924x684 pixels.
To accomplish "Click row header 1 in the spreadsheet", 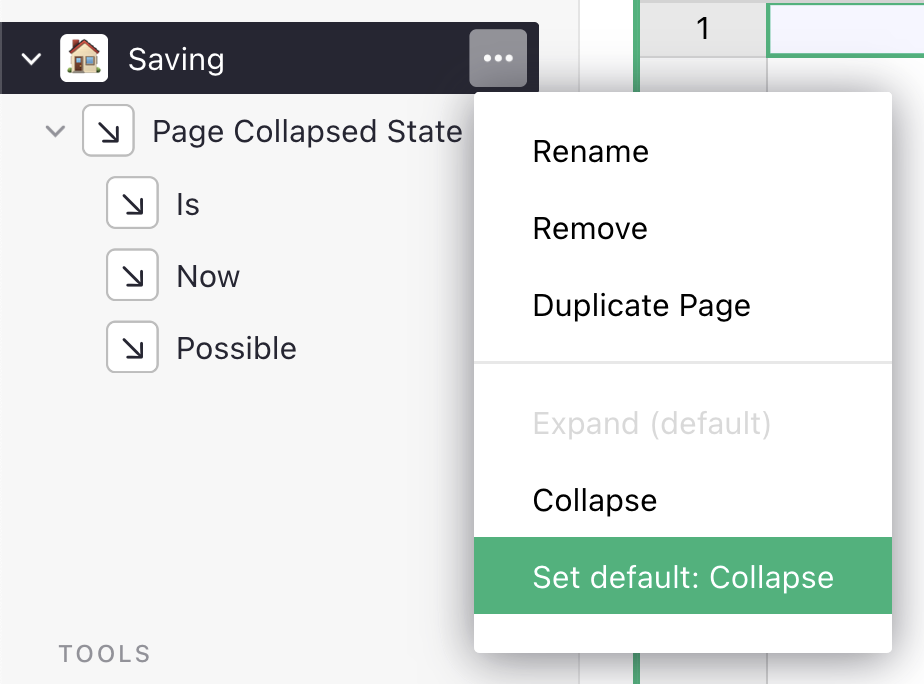I will pyautogui.click(x=702, y=29).
